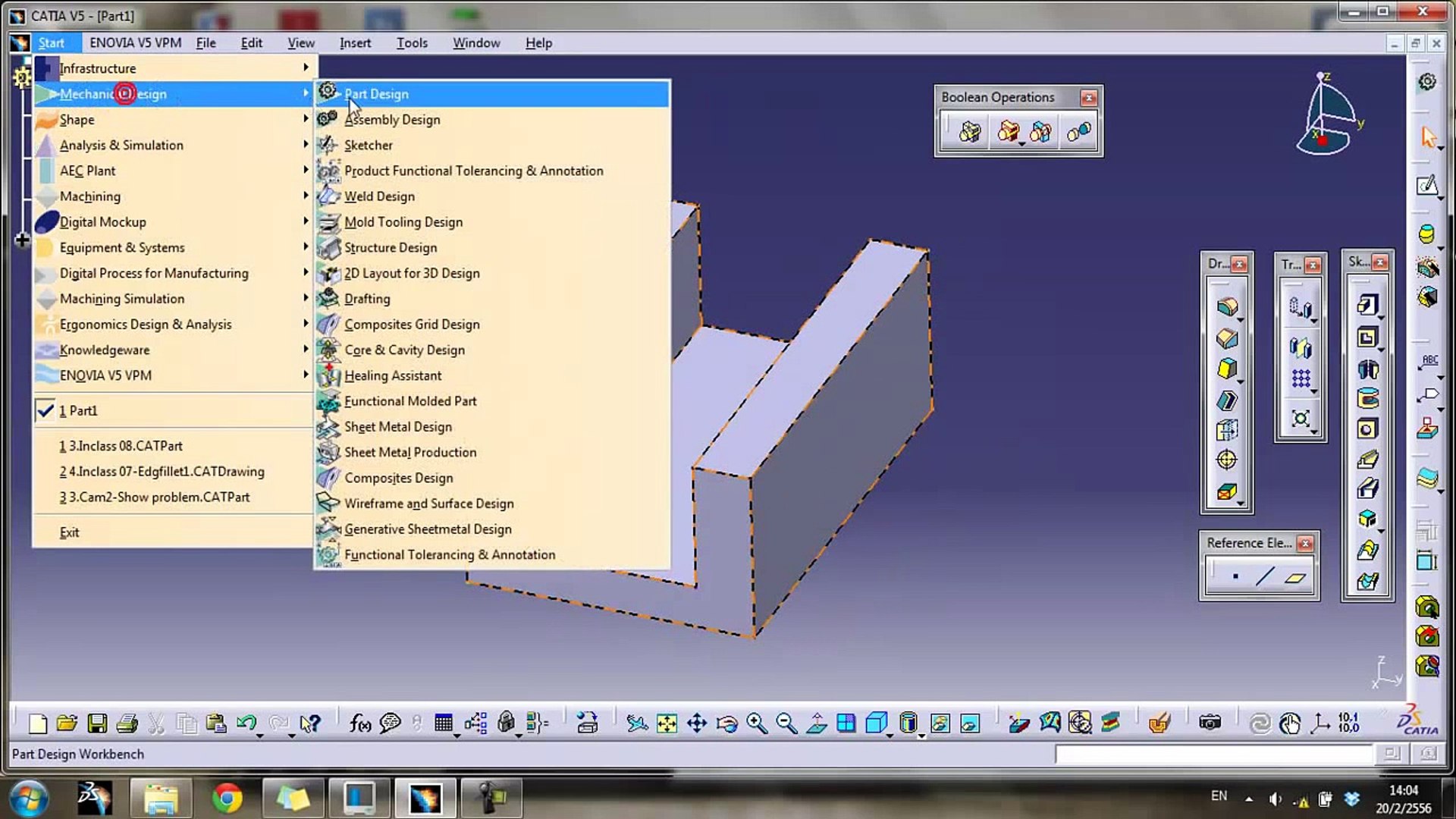
Task: Close the Reference Elements toolbar
Action: (1305, 543)
